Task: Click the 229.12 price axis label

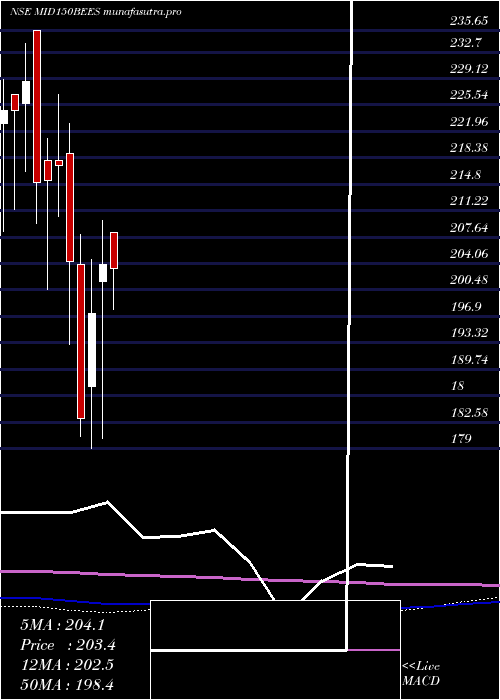Action: [469, 69]
